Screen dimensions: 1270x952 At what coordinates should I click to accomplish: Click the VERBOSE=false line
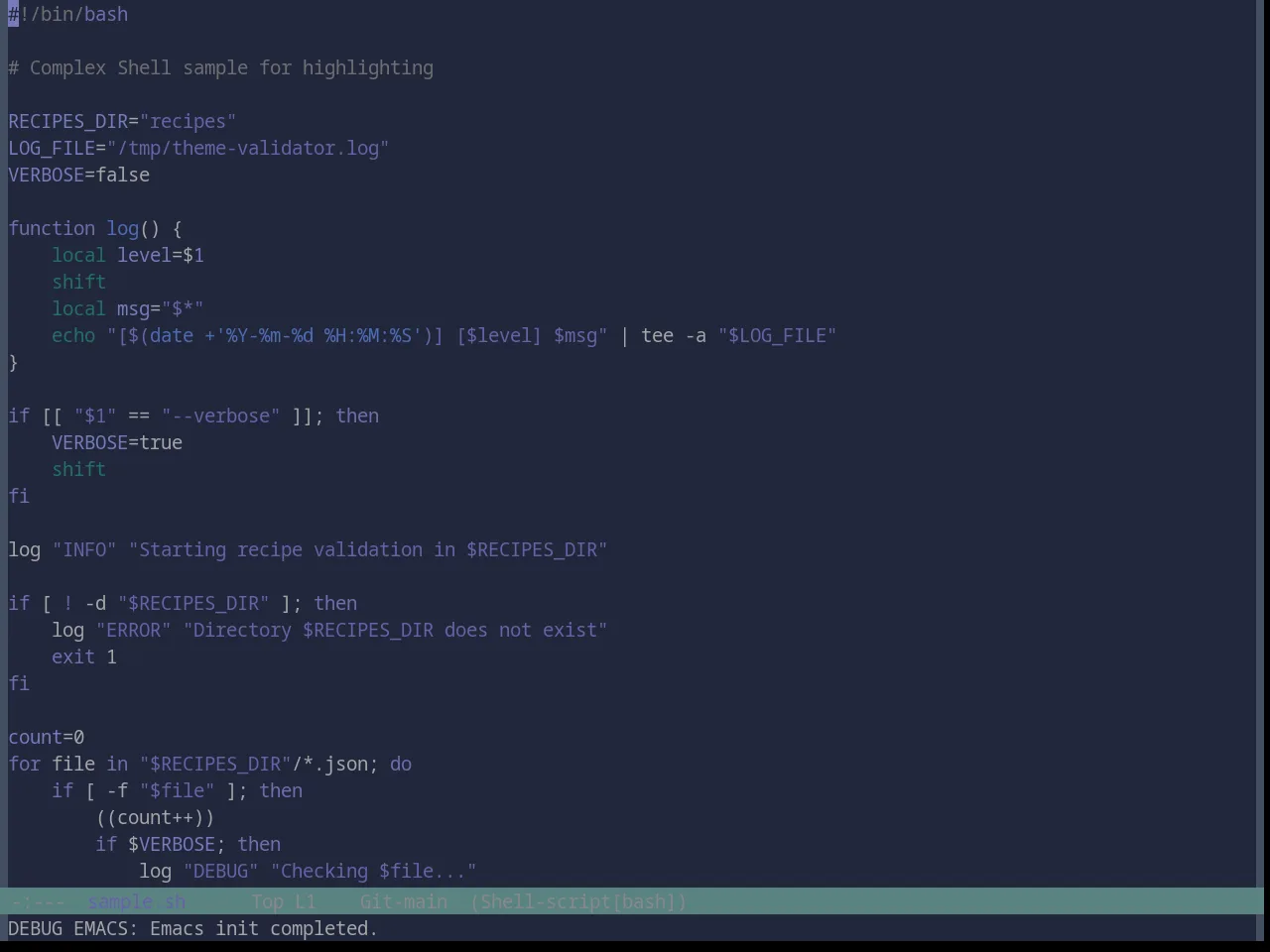point(79,176)
